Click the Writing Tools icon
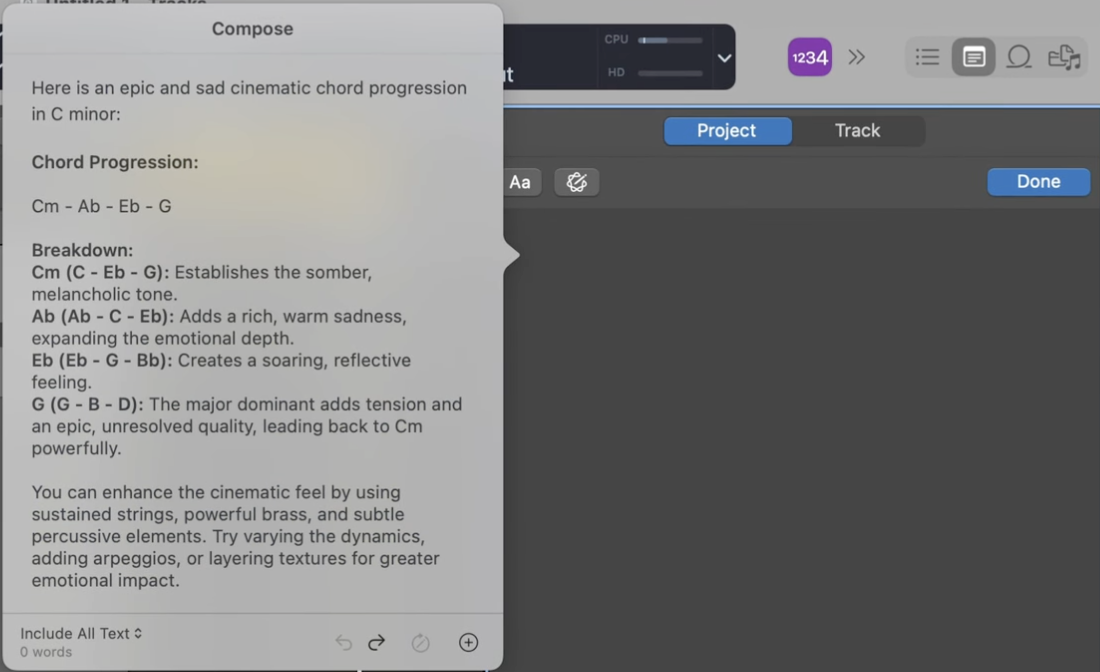This screenshot has height=672, width=1100. point(577,182)
